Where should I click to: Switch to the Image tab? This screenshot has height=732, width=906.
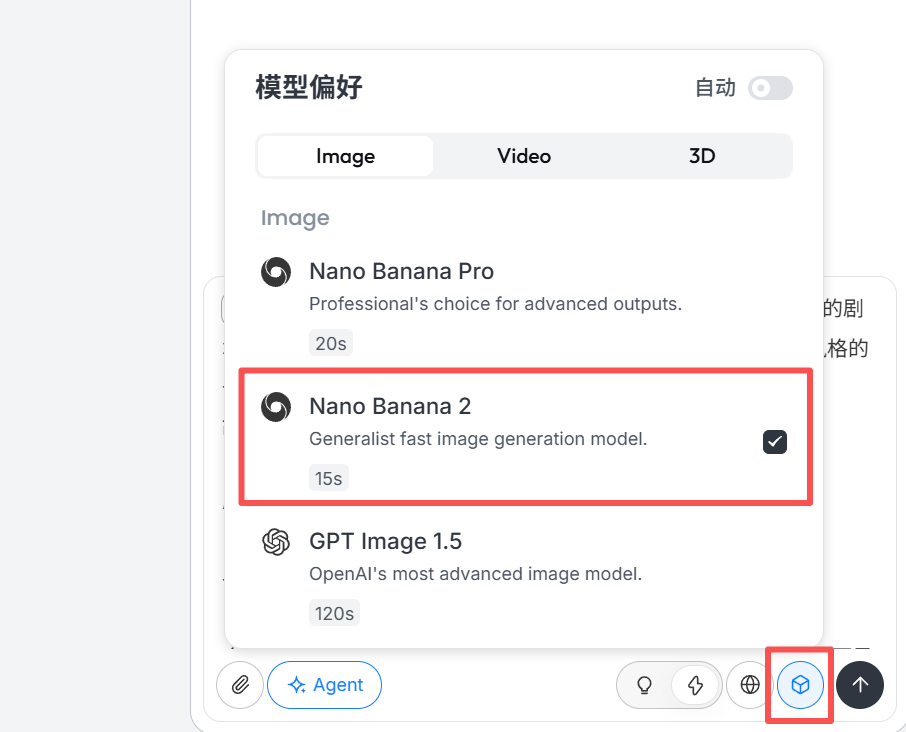click(x=345, y=156)
